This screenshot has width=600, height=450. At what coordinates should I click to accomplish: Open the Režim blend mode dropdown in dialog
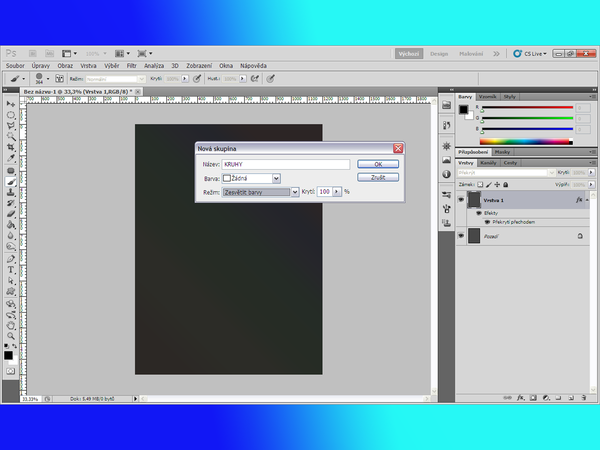(295, 191)
